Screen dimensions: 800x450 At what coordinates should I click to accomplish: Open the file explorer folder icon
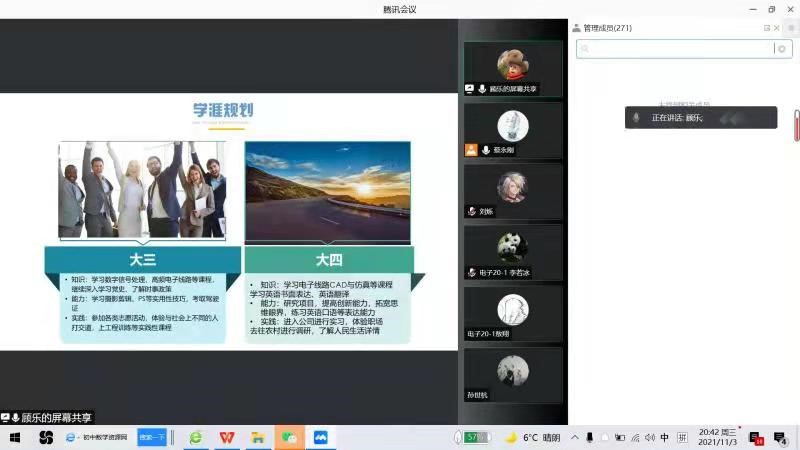258,437
